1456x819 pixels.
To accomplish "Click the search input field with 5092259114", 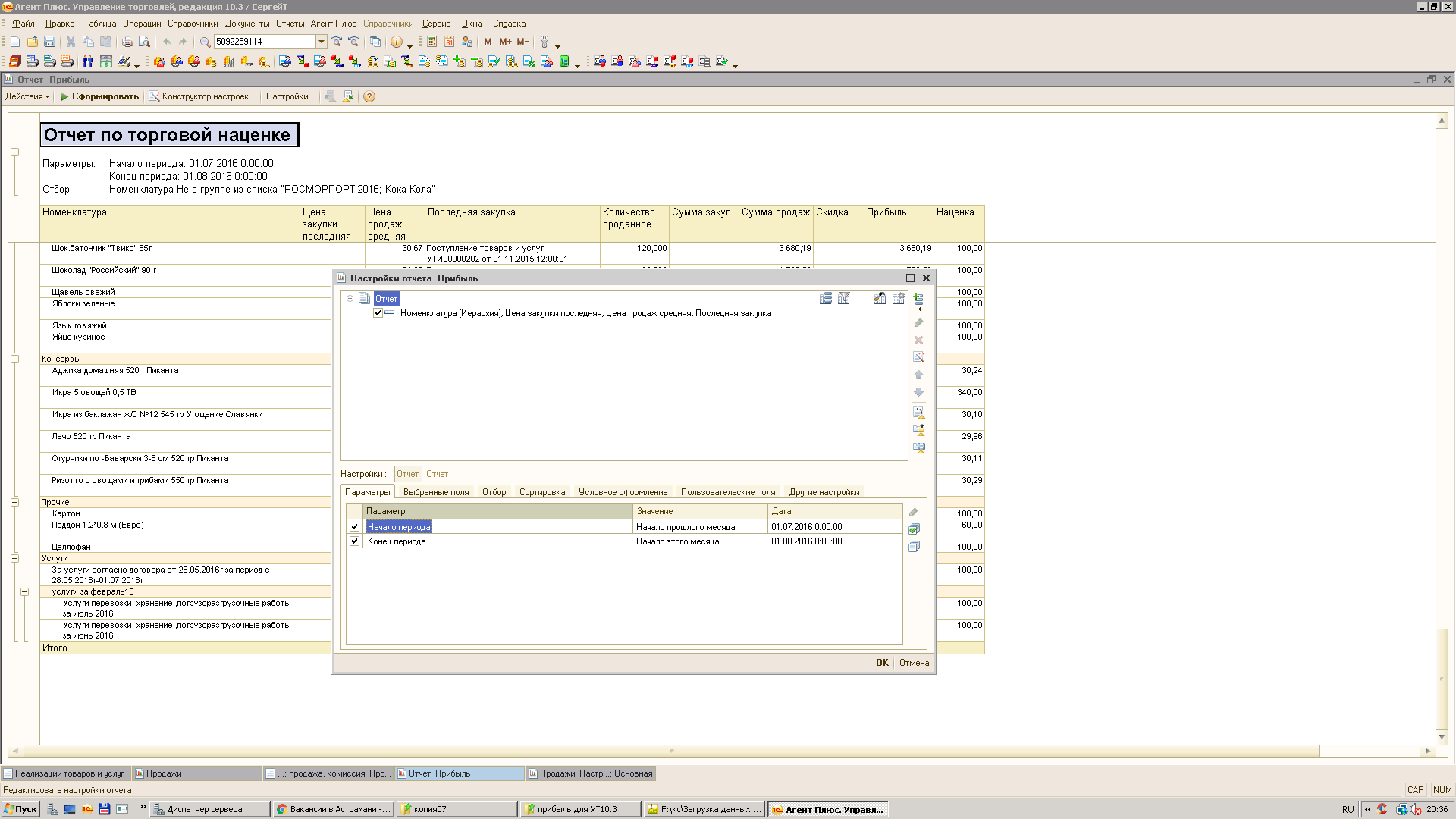I will (265, 42).
